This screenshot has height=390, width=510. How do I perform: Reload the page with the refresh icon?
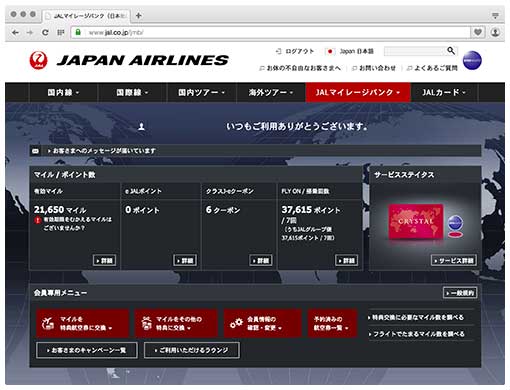(45, 32)
